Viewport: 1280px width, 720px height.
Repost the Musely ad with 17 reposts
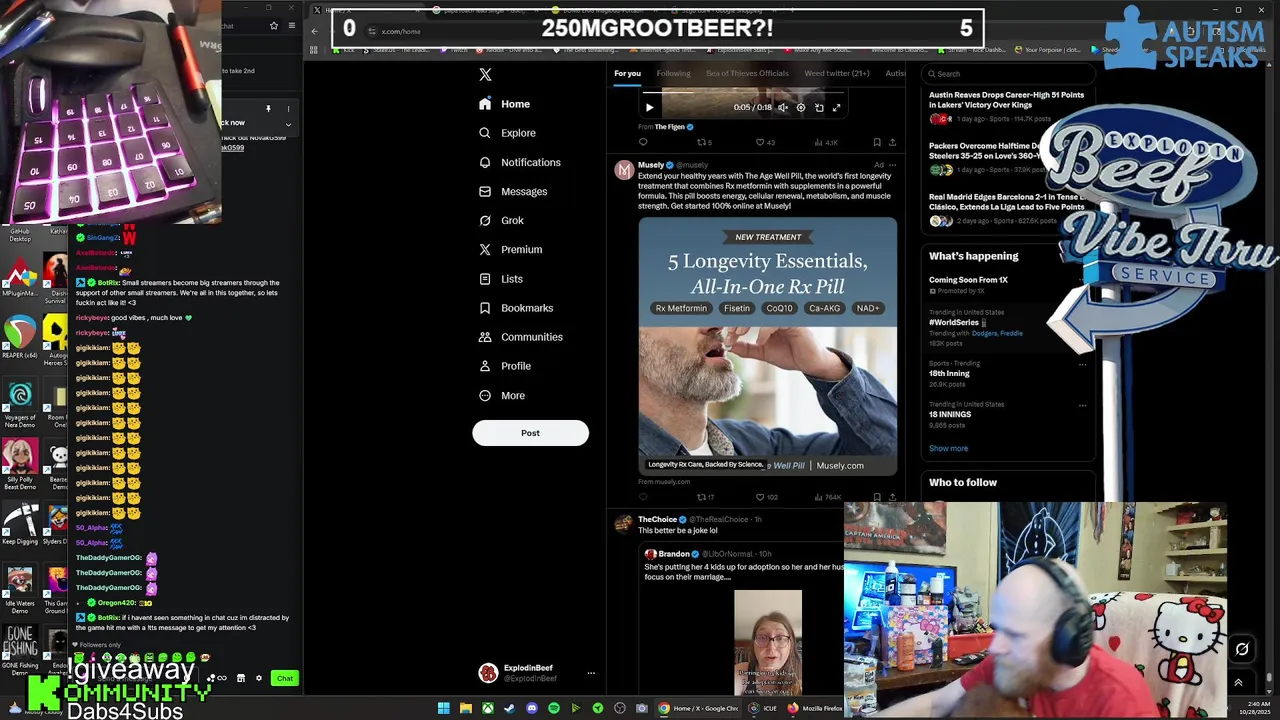pos(705,497)
